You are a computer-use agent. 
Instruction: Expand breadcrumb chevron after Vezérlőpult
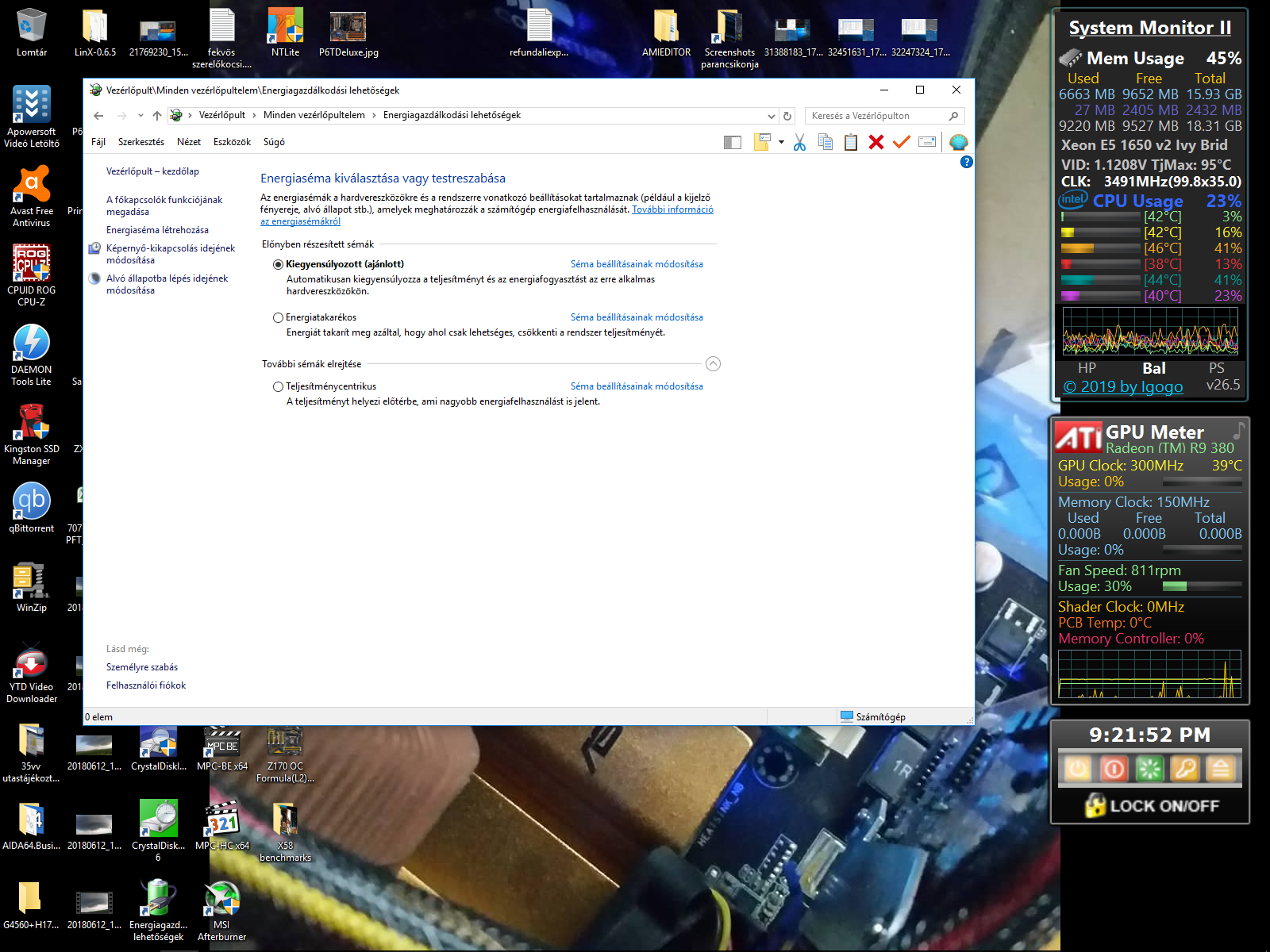pyautogui.click(x=254, y=116)
